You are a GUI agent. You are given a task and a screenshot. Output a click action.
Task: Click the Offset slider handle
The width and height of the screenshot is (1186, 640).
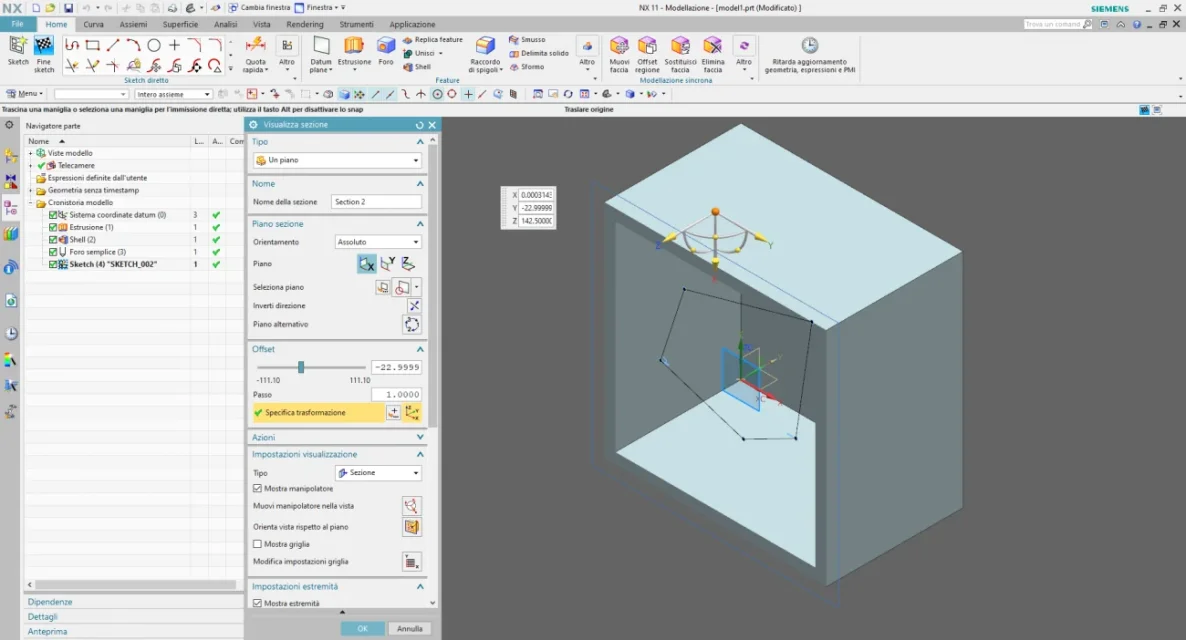(301, 368)
